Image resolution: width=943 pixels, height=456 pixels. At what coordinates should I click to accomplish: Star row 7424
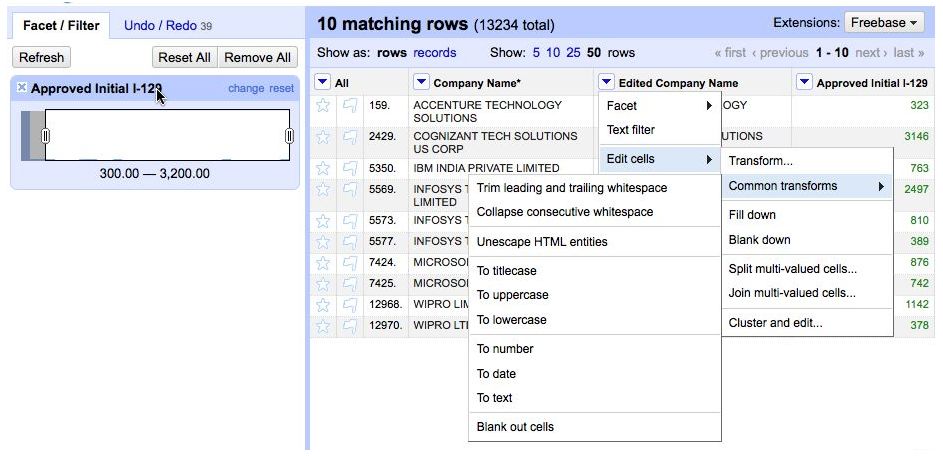[x=323, y=263]
